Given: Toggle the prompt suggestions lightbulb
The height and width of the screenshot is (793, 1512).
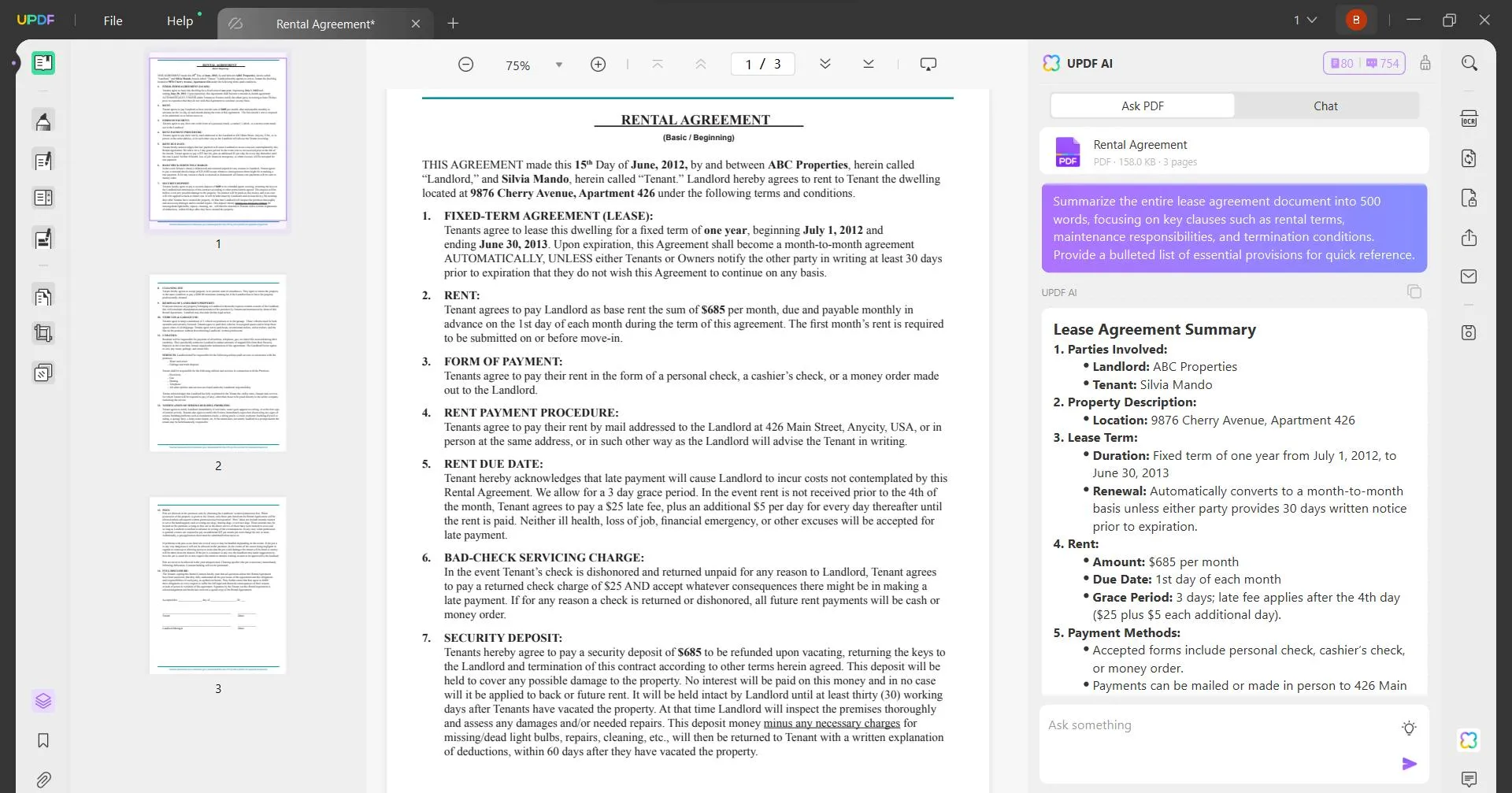Looking at the screenshot, I should click(x=1409, y=728).
